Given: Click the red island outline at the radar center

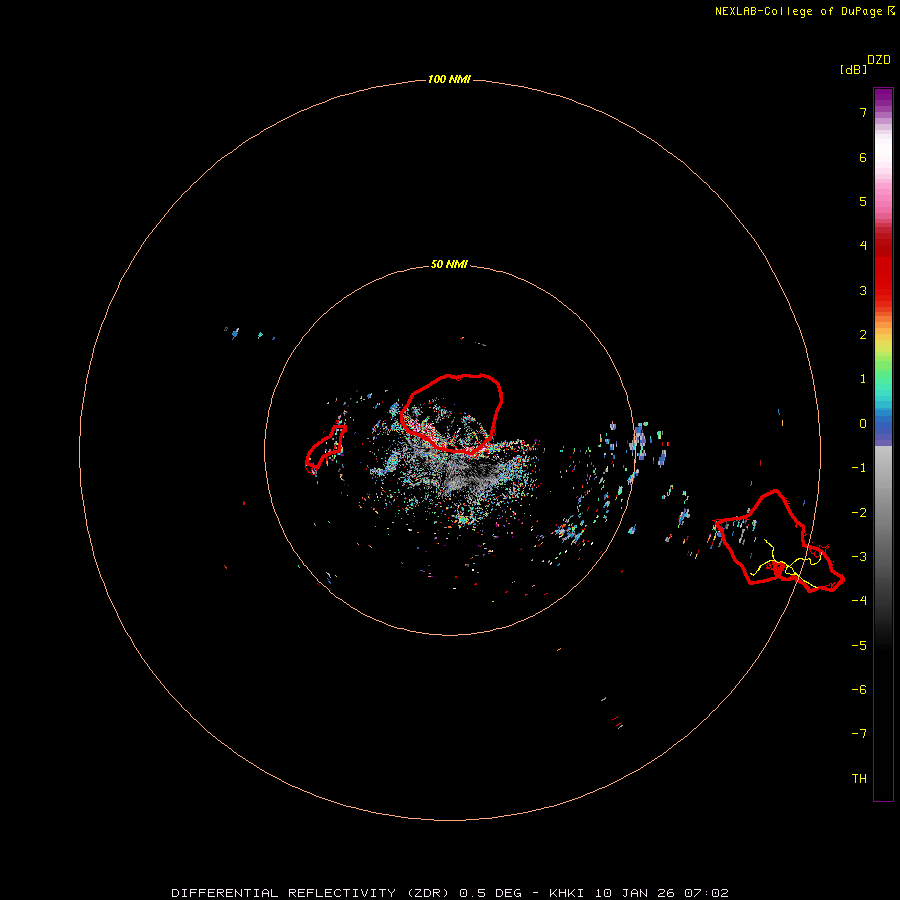Looking at the screenshot, I should coord(451,413).
